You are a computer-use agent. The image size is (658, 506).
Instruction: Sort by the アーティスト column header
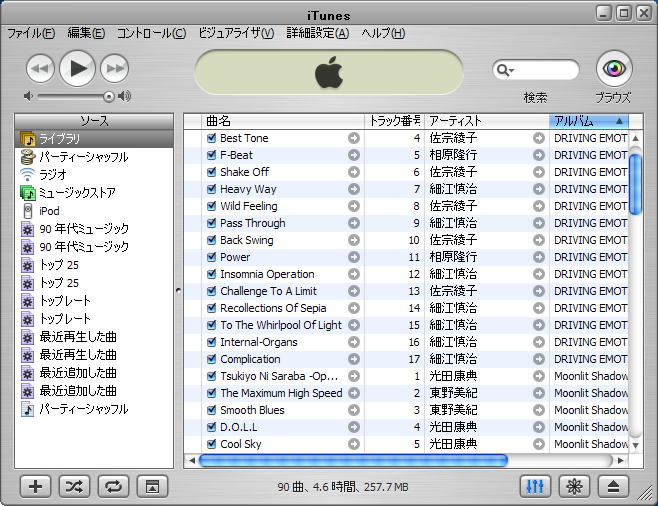click(x=487, y=121)
